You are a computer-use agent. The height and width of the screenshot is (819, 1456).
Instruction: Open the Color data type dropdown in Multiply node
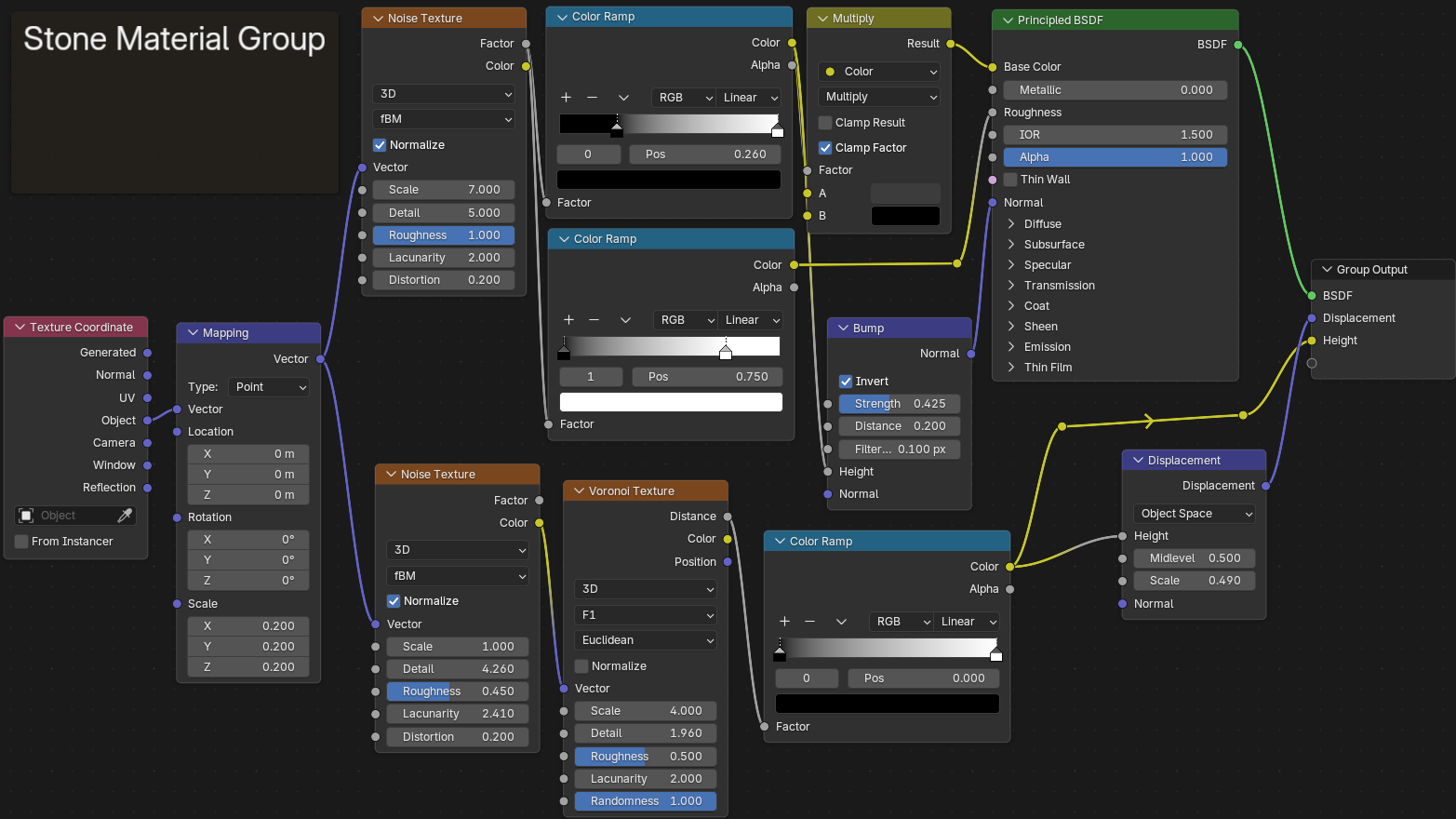pyautogui.click(x=879, y=72)
